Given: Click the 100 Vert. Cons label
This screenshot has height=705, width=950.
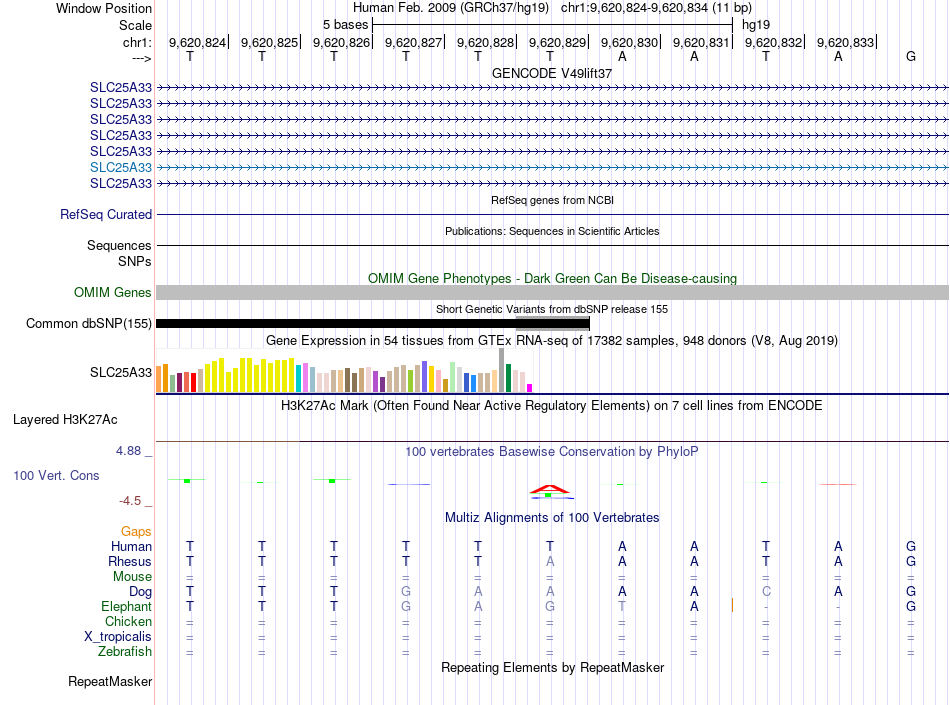Looking at the screenshot, I should (56, 475).
